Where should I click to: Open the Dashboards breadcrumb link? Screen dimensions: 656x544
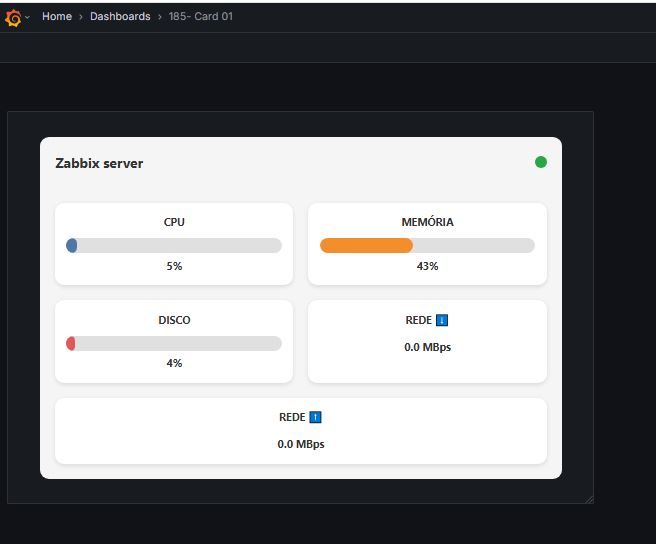[120, 16]
